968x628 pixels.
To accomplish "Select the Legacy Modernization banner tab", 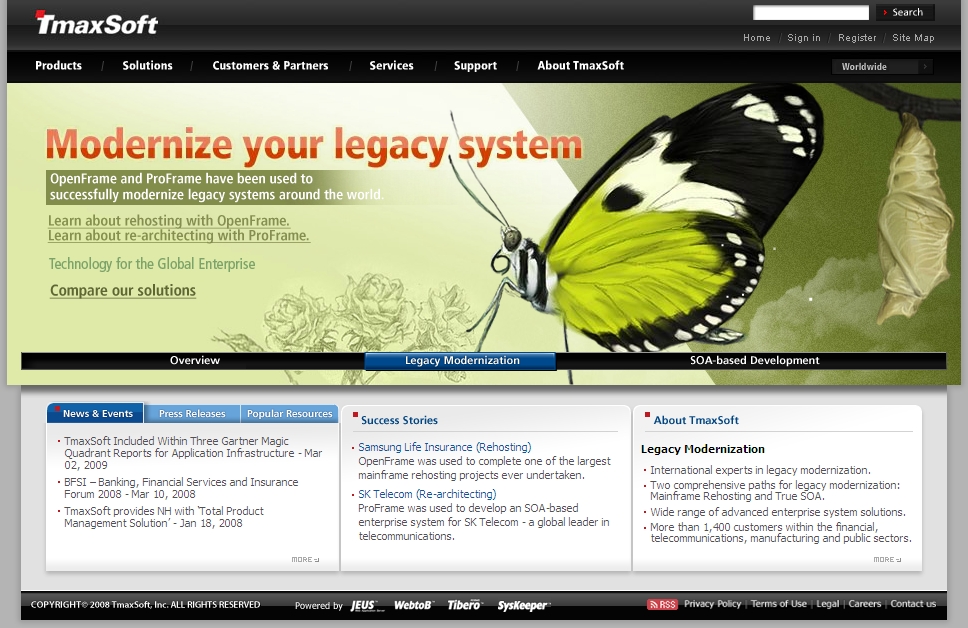I will (461, 361).
